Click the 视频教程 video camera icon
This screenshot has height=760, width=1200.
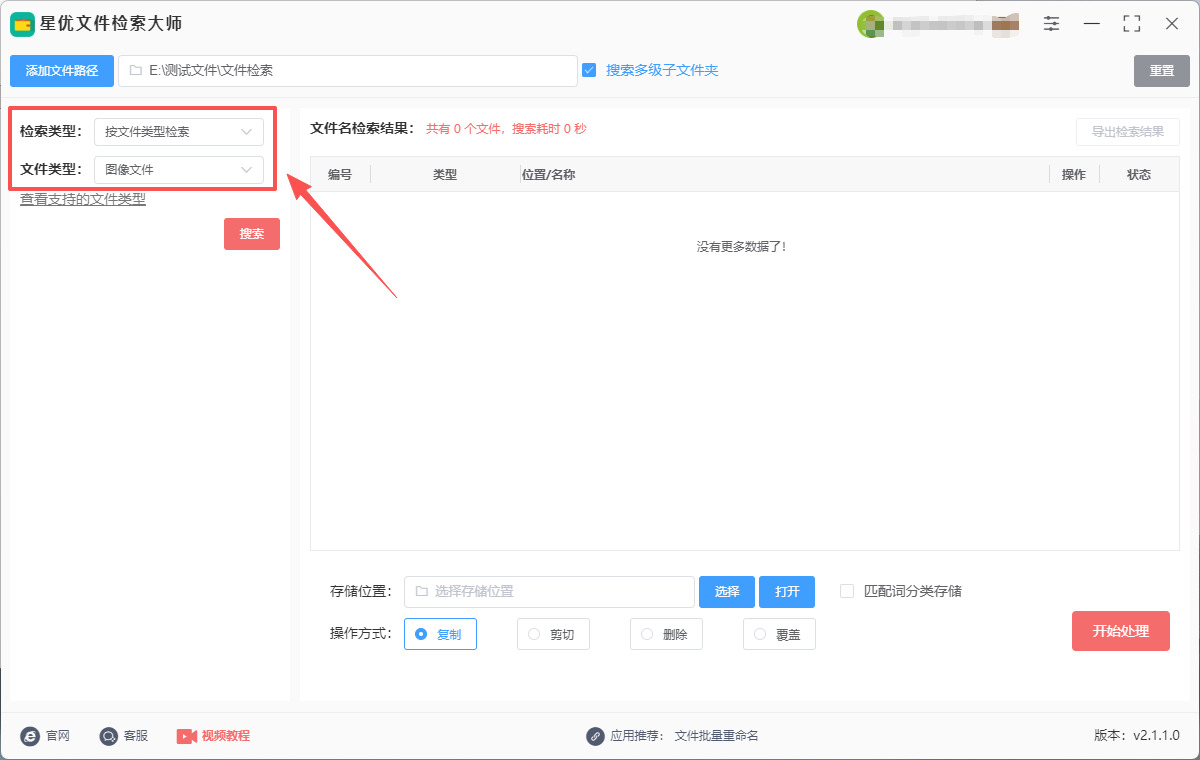click(186, 736)
